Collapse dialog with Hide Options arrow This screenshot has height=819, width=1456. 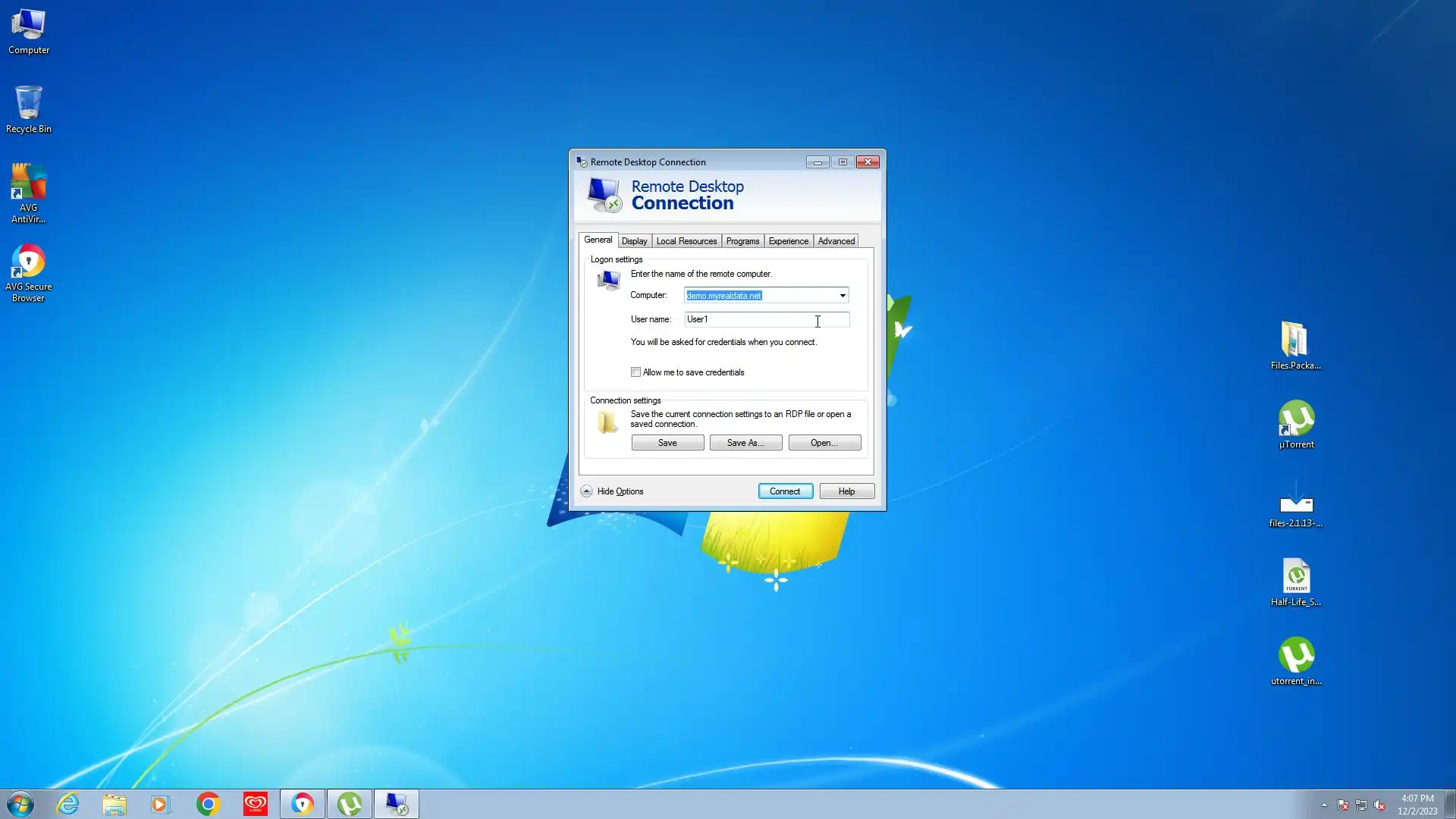click(586, 491)
